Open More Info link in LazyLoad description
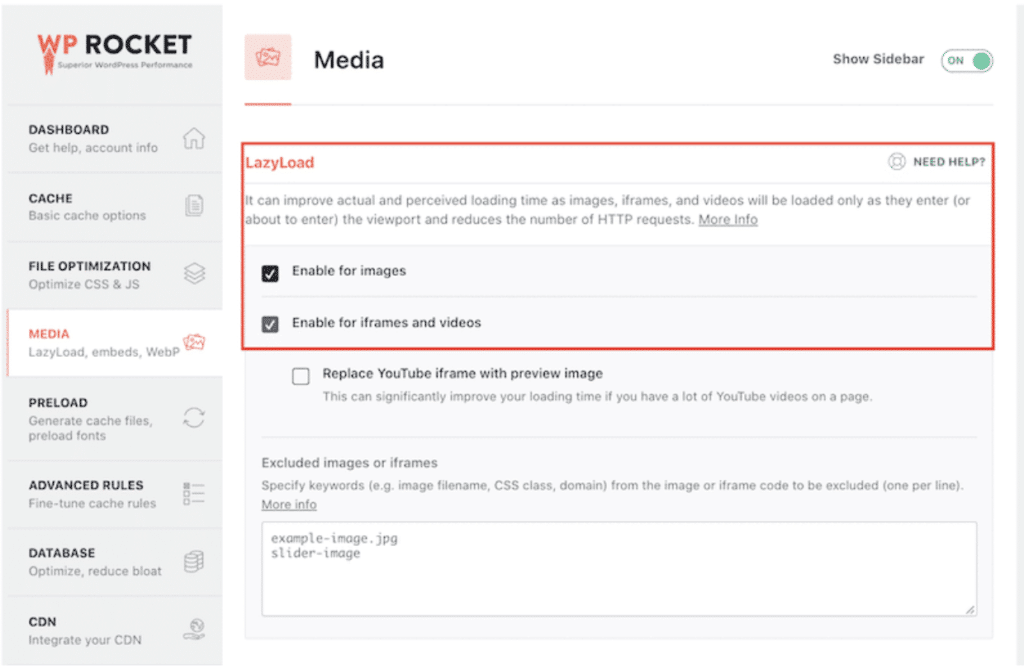 pos(728,220)
